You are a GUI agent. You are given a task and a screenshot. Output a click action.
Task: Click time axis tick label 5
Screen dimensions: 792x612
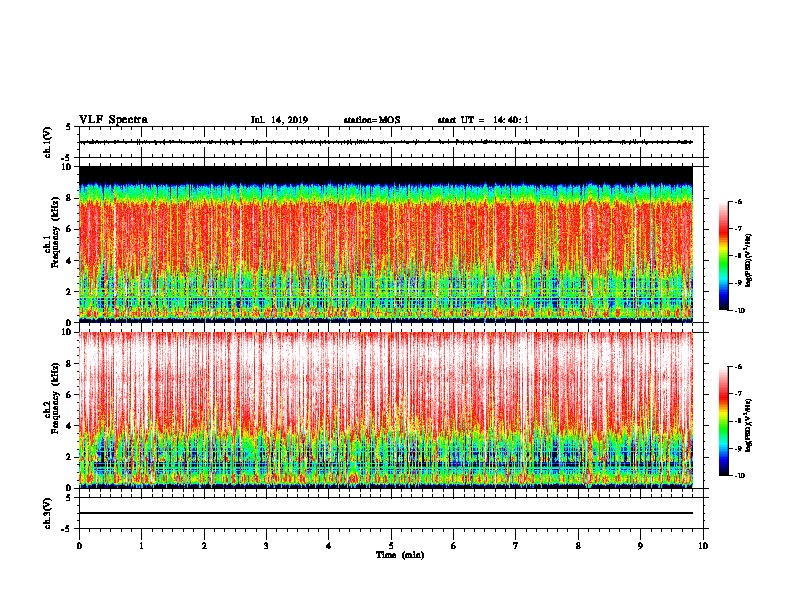(x=391, y=546)
